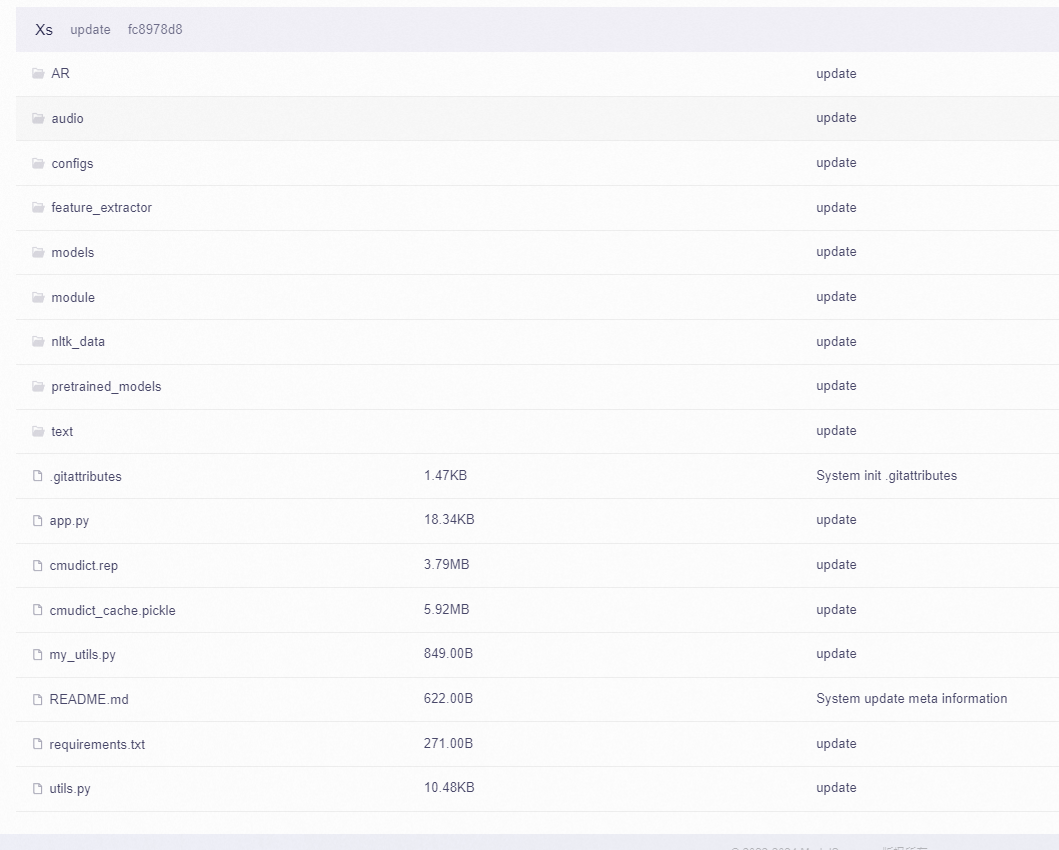Click the file icon next to .gitattributes
The height and width of the screenshot is (850, 1059).
[x=38, y=476]
